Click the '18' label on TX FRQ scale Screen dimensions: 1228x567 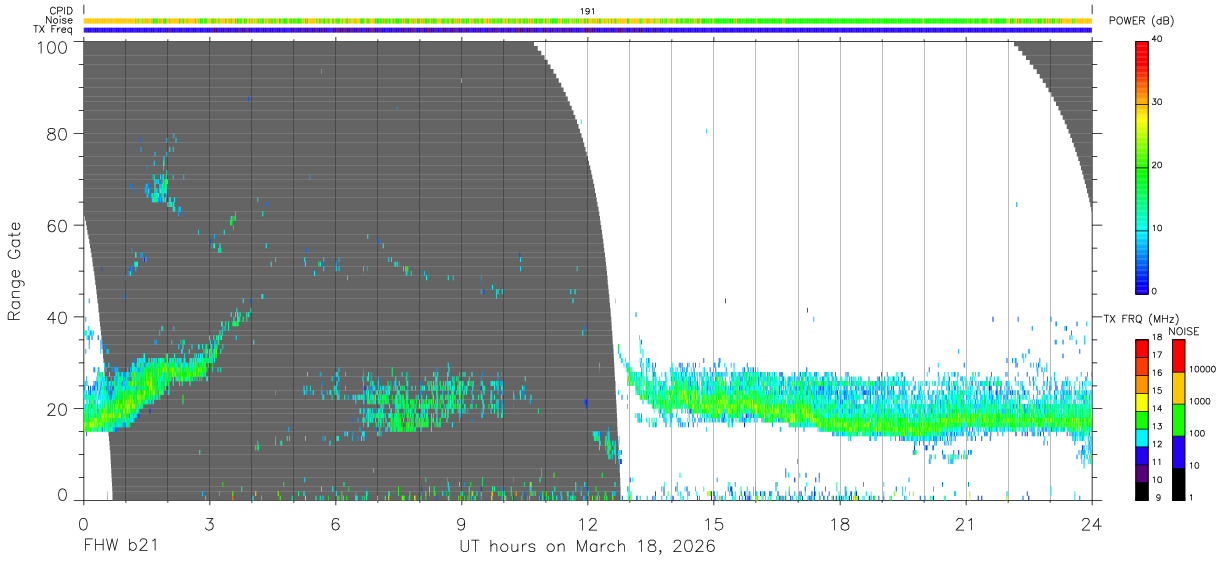pos(1158,338)
